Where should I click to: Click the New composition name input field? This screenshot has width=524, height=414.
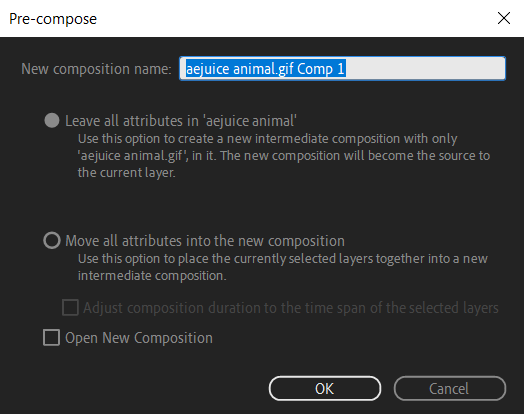[343, 68]
